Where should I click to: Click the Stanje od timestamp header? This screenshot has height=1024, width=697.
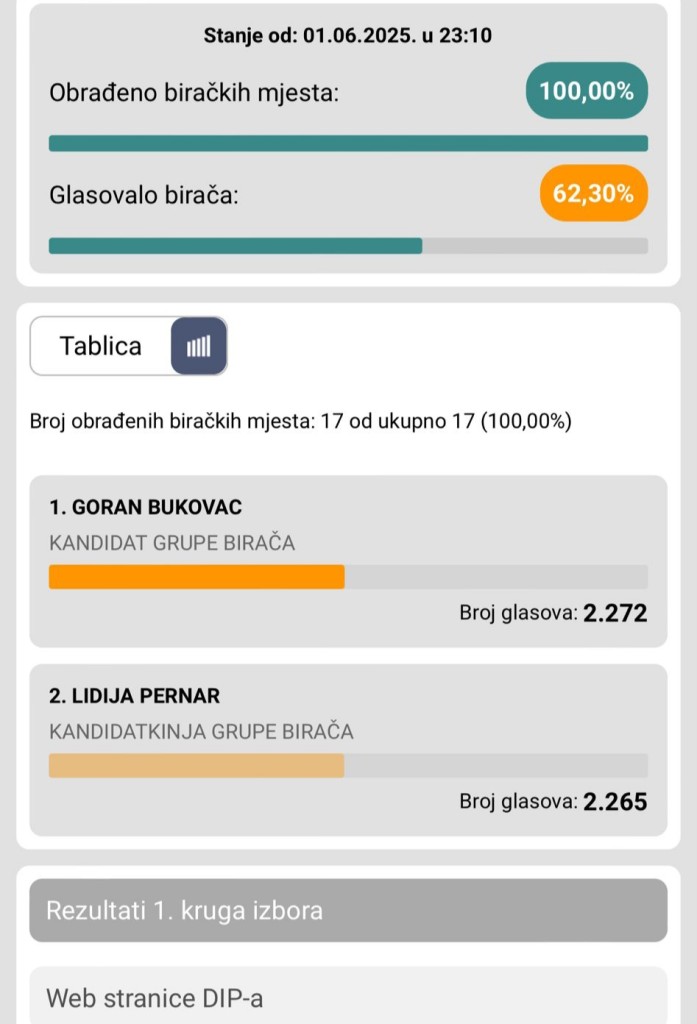(348, 35)
